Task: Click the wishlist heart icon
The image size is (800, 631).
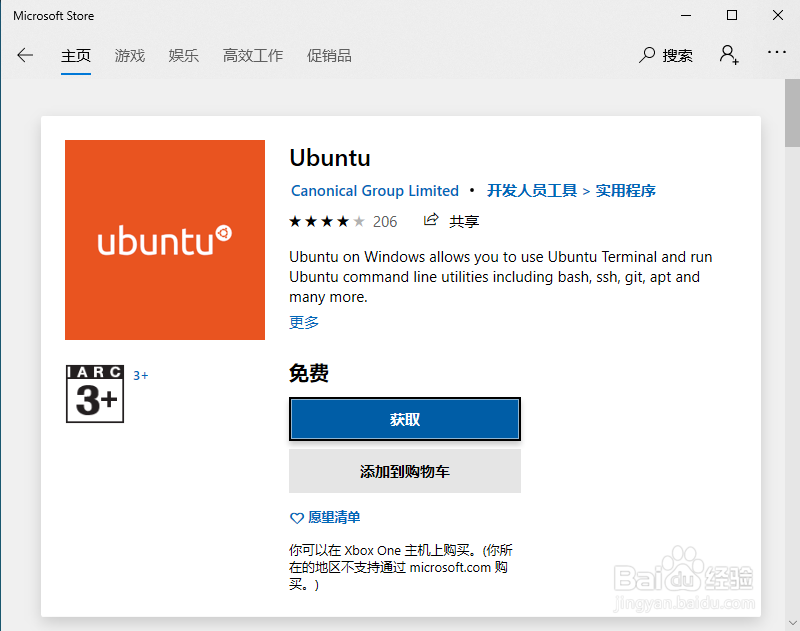Action: (296, 518)
